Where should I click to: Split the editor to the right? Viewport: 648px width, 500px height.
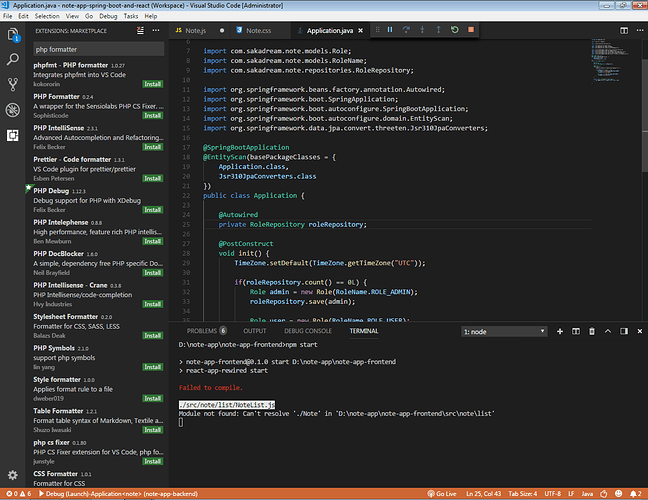click(624, 31)
